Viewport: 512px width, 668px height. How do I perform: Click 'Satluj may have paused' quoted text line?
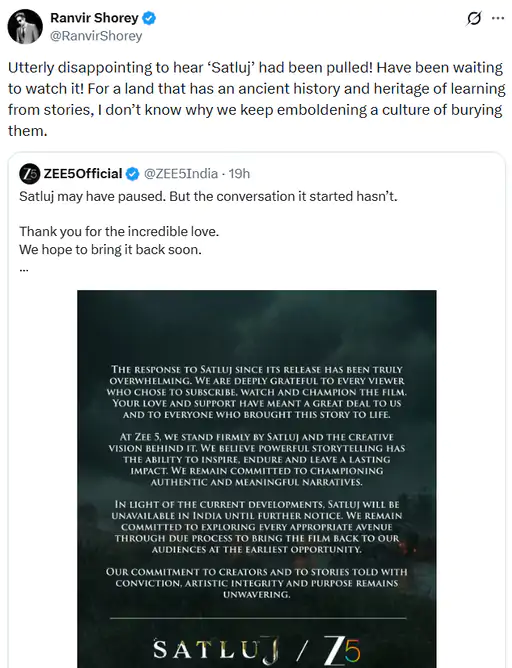(x=208, y=196)
